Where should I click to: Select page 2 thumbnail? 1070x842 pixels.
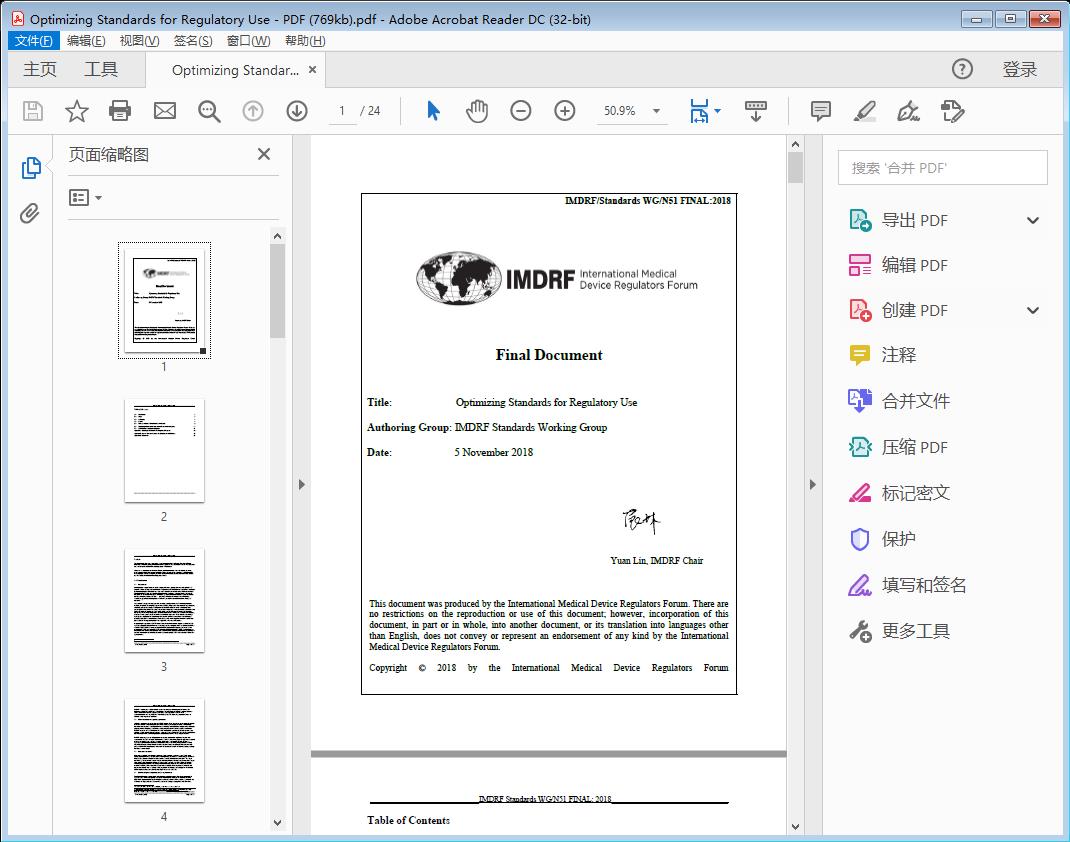click(164, 450)
